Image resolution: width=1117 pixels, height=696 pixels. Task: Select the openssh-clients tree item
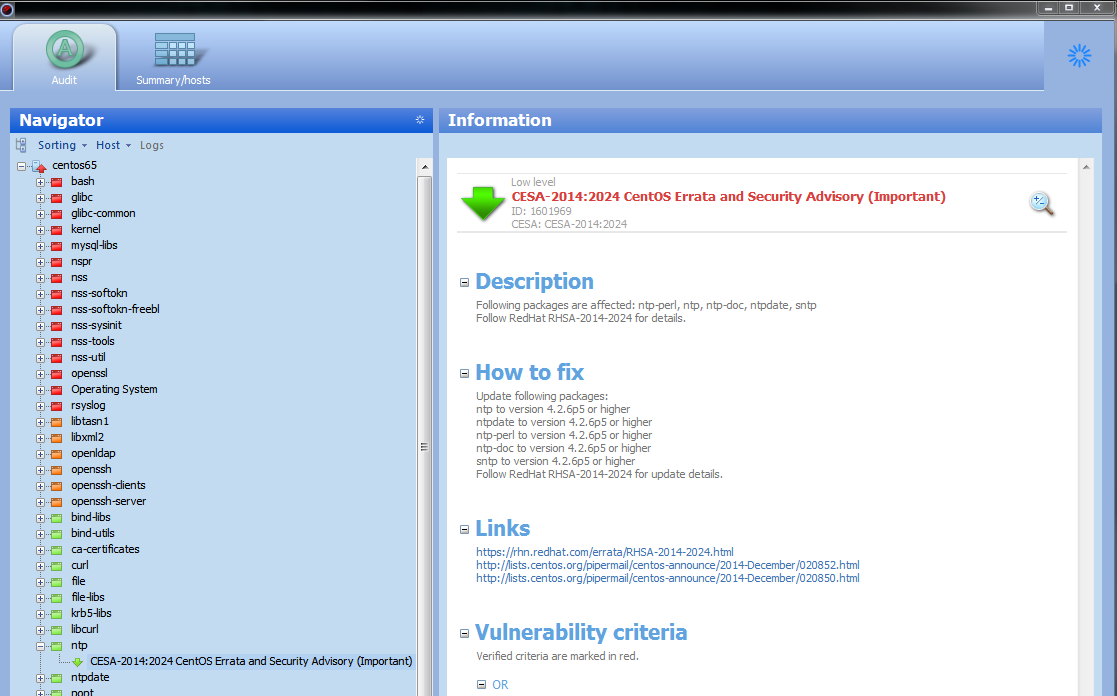point(108,486)
